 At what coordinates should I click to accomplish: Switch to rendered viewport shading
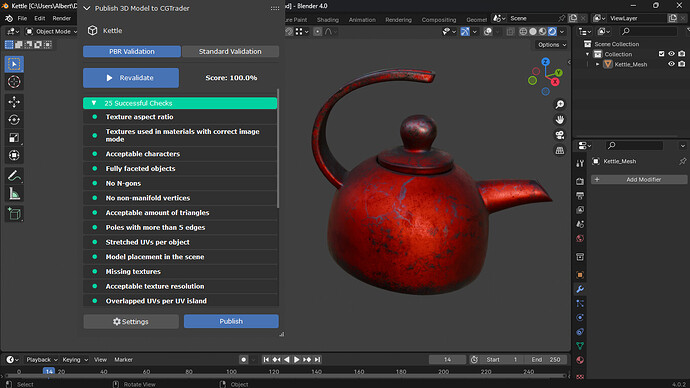click(x=552, y=31)
